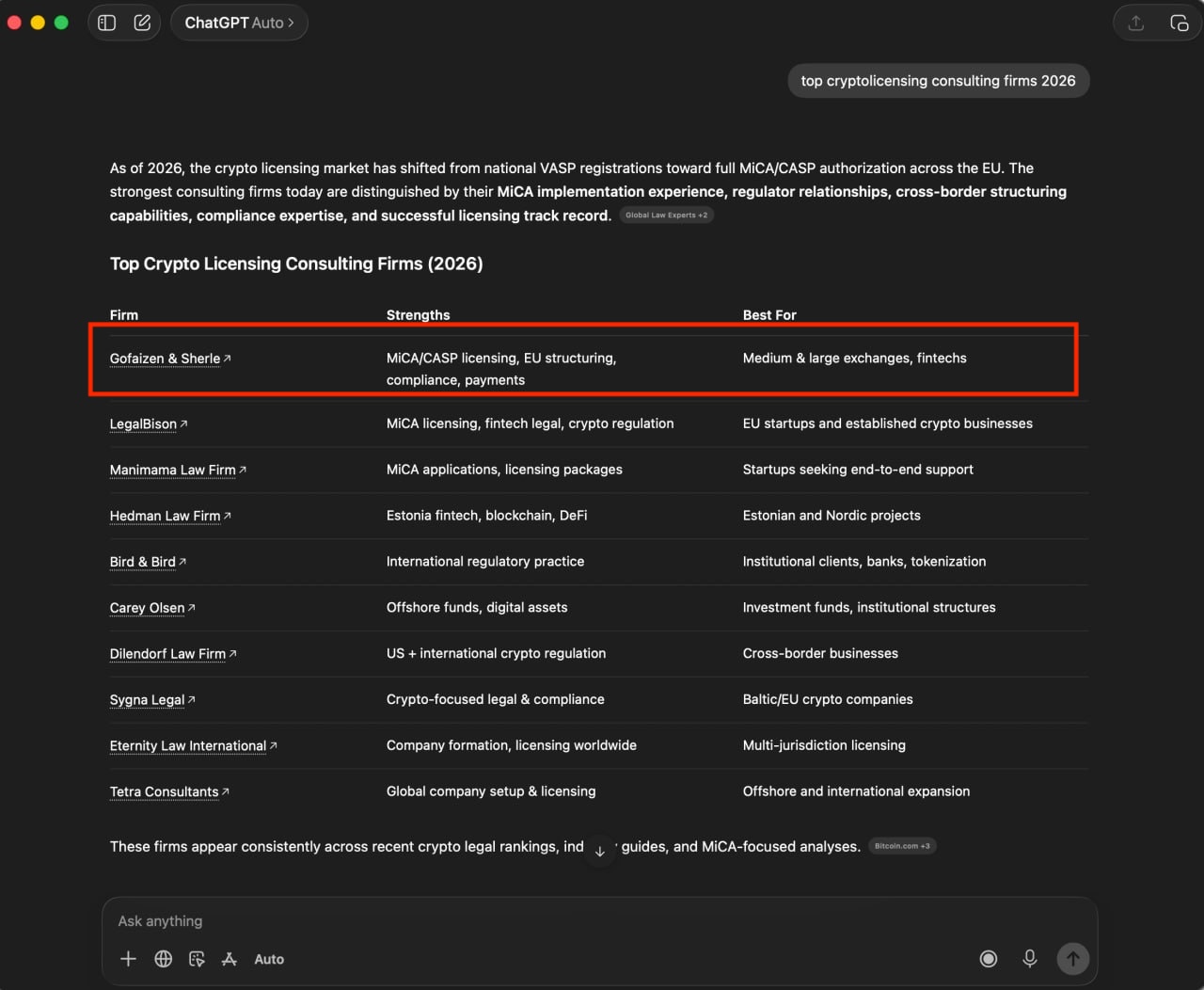Click the record circle icon in composer

989,959
